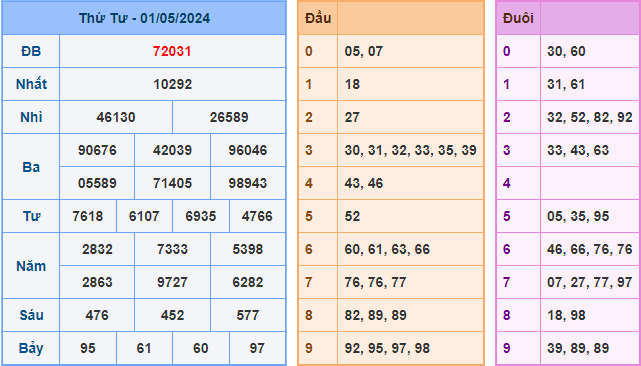Click third prize number 96046
The width and height of the screenshot is (641, 366).
tap(248, 150)
